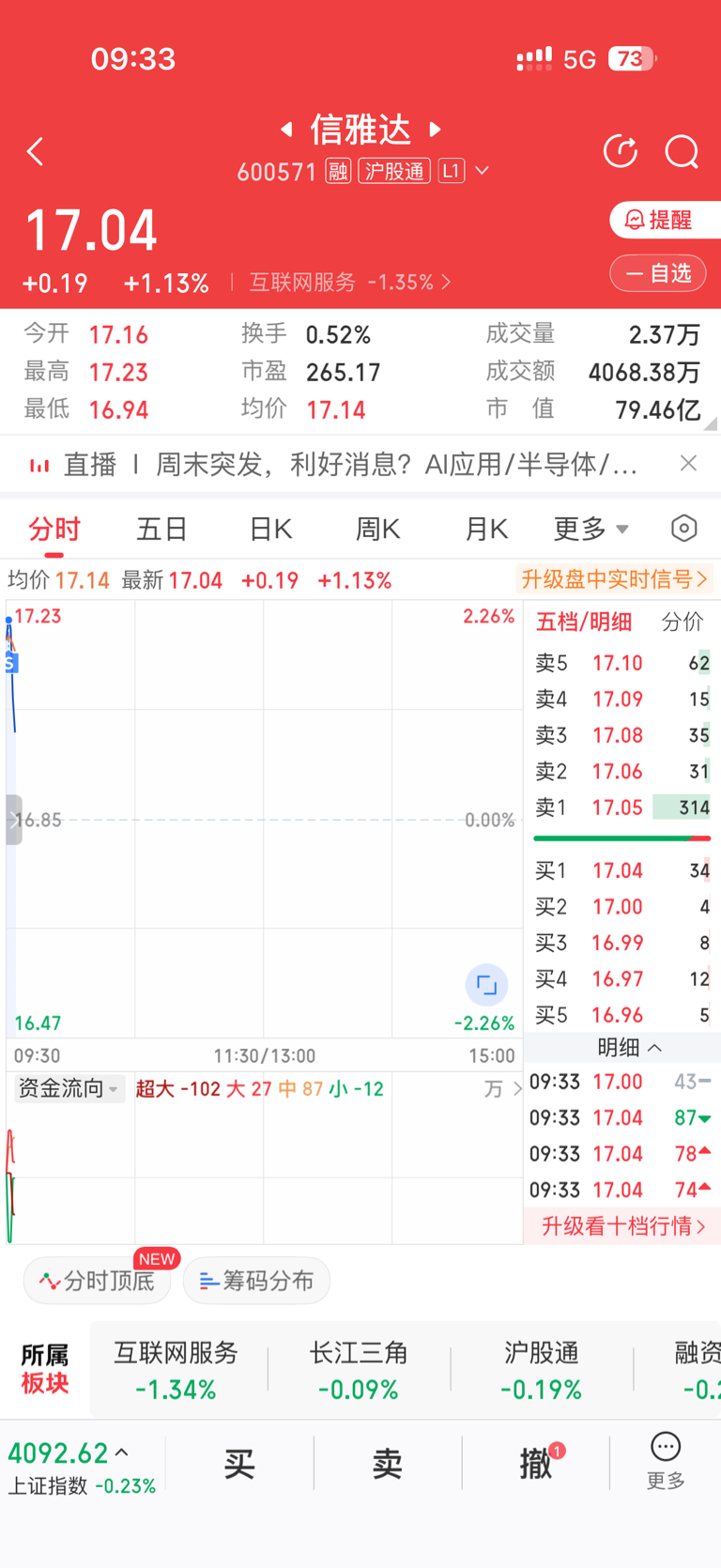Open the 更多 chart period dropdown
721x1568 pixels.
click(x=591, y=530)
